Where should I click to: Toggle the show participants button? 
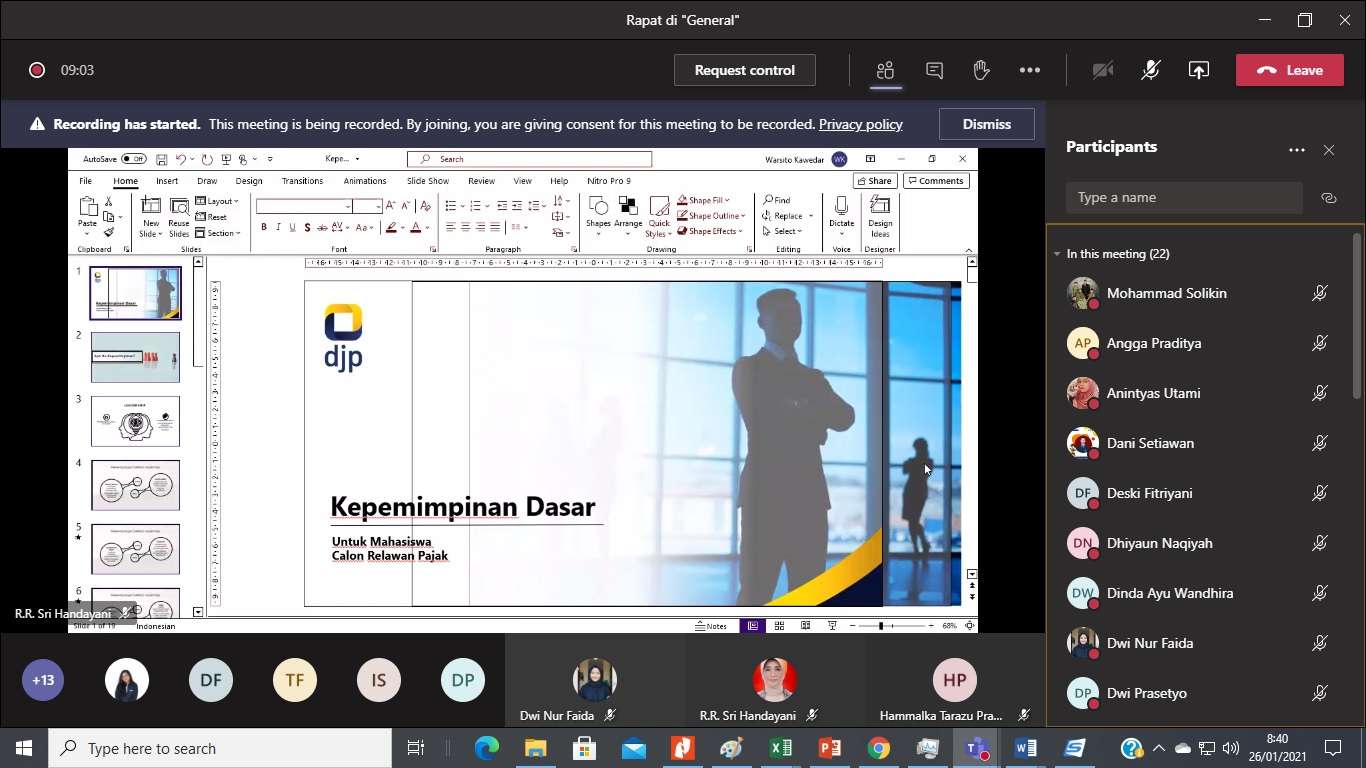885,70
